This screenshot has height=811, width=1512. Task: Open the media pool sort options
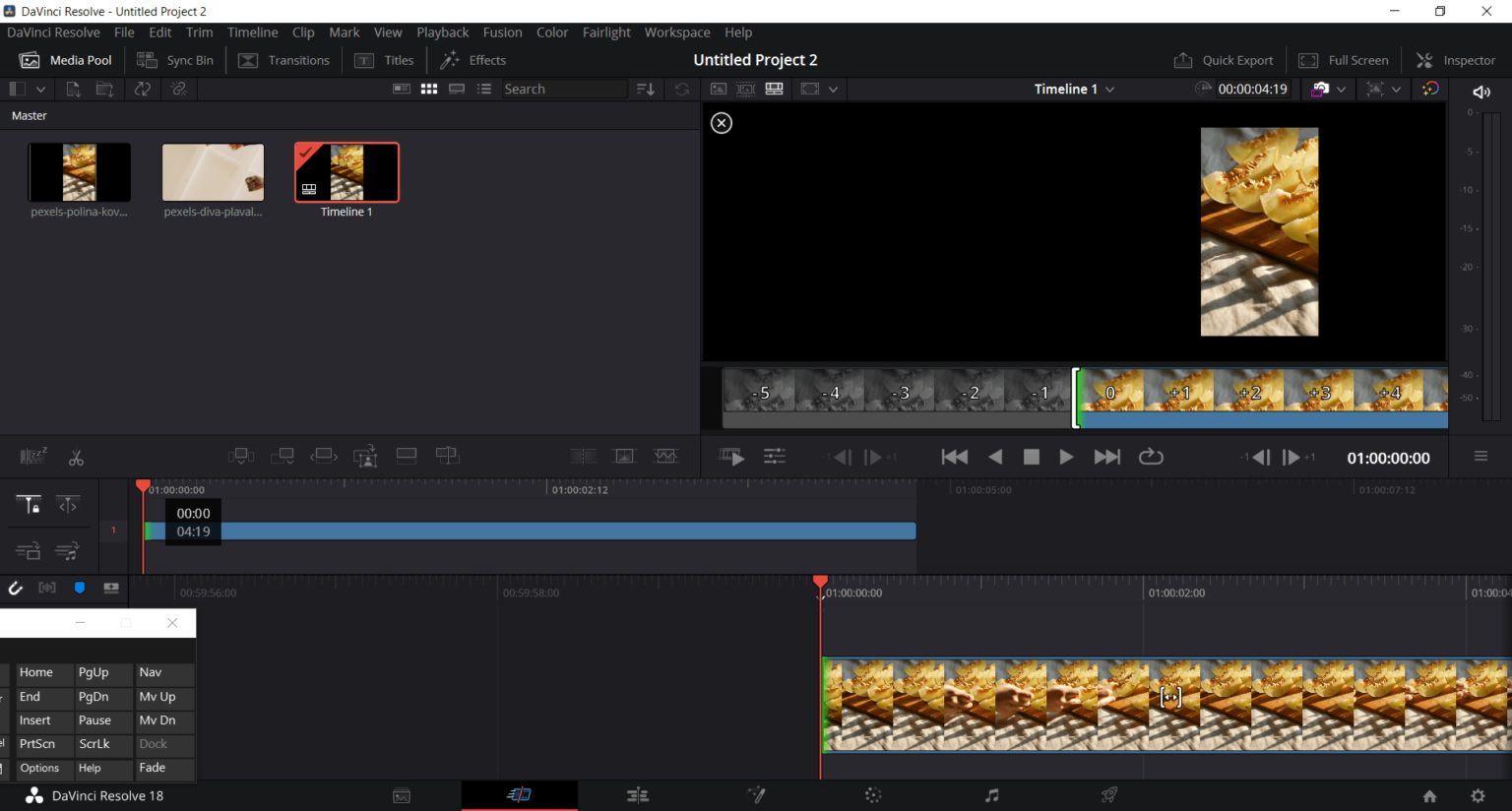646,89
